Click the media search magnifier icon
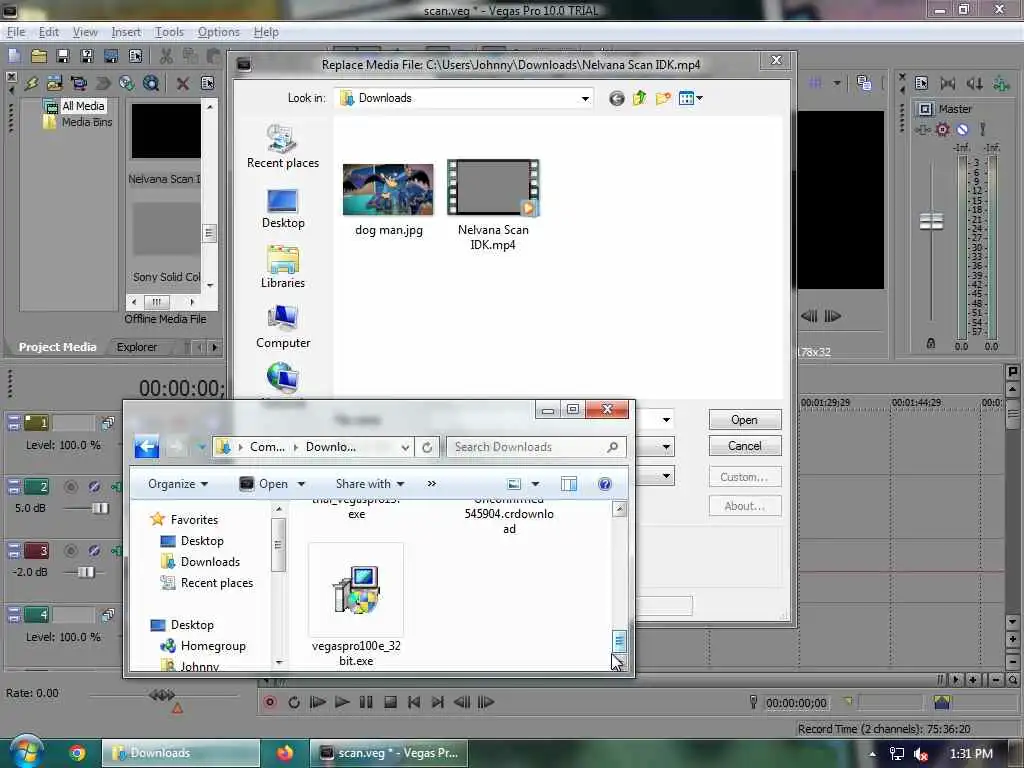The height and width of the screenshot is (768, 1024). (151, 84)
